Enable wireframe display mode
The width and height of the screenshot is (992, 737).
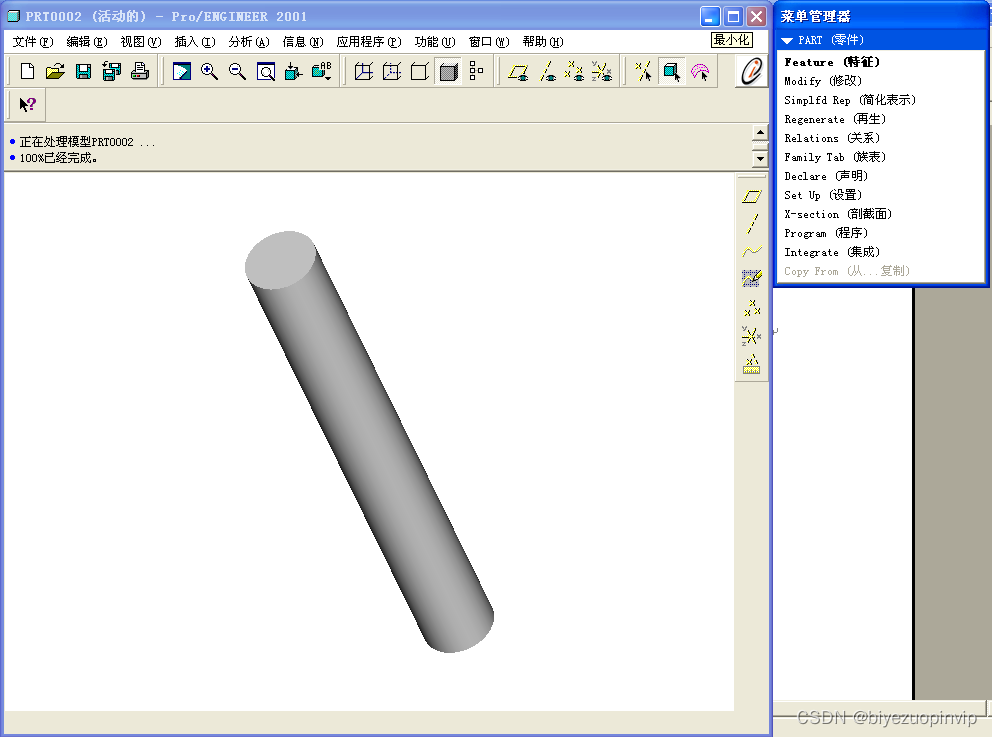[364, 72]
